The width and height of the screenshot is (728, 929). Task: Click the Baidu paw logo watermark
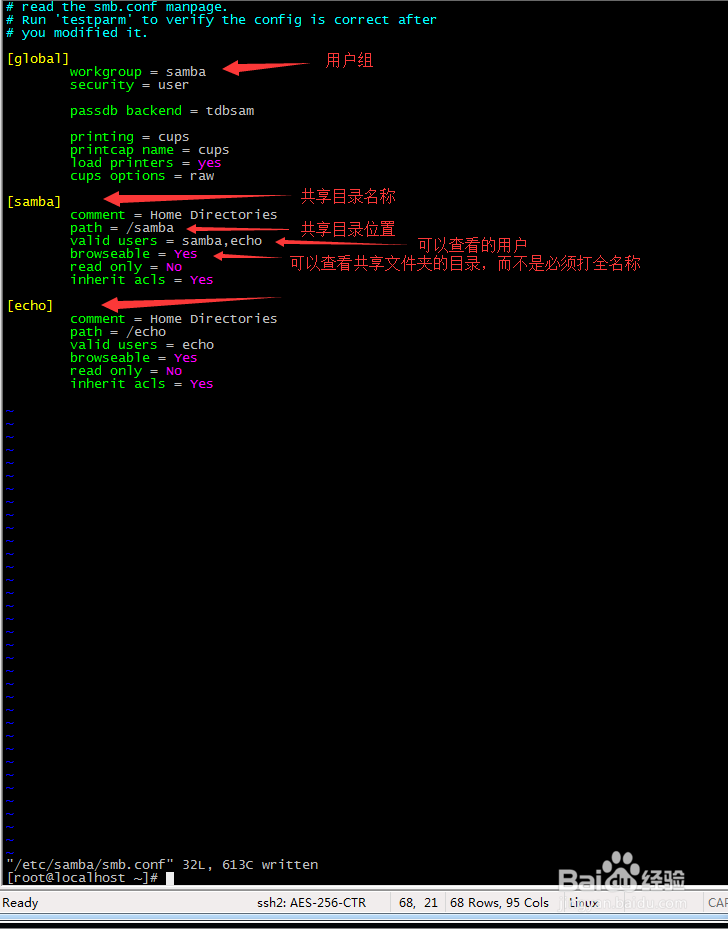620,870
